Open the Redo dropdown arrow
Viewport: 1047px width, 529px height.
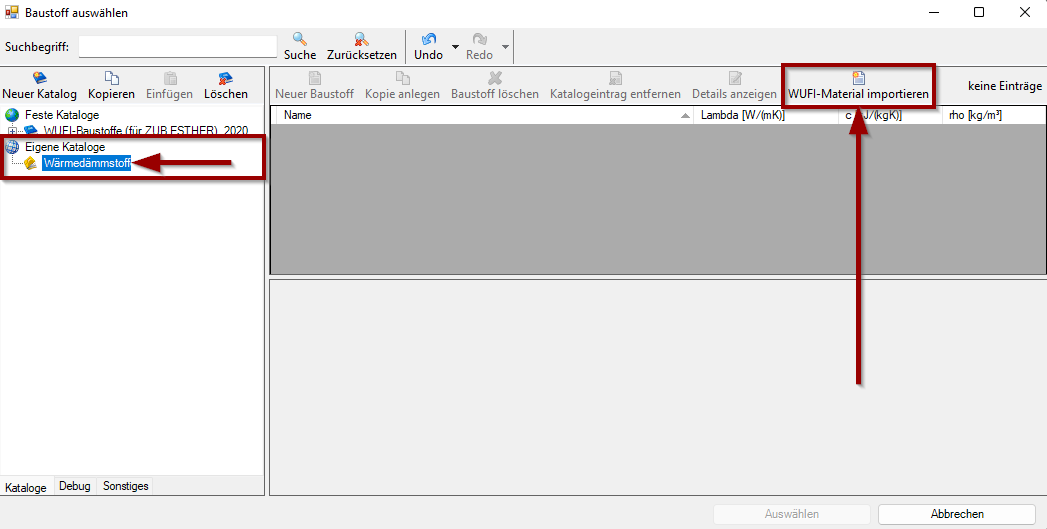(505, 47)
